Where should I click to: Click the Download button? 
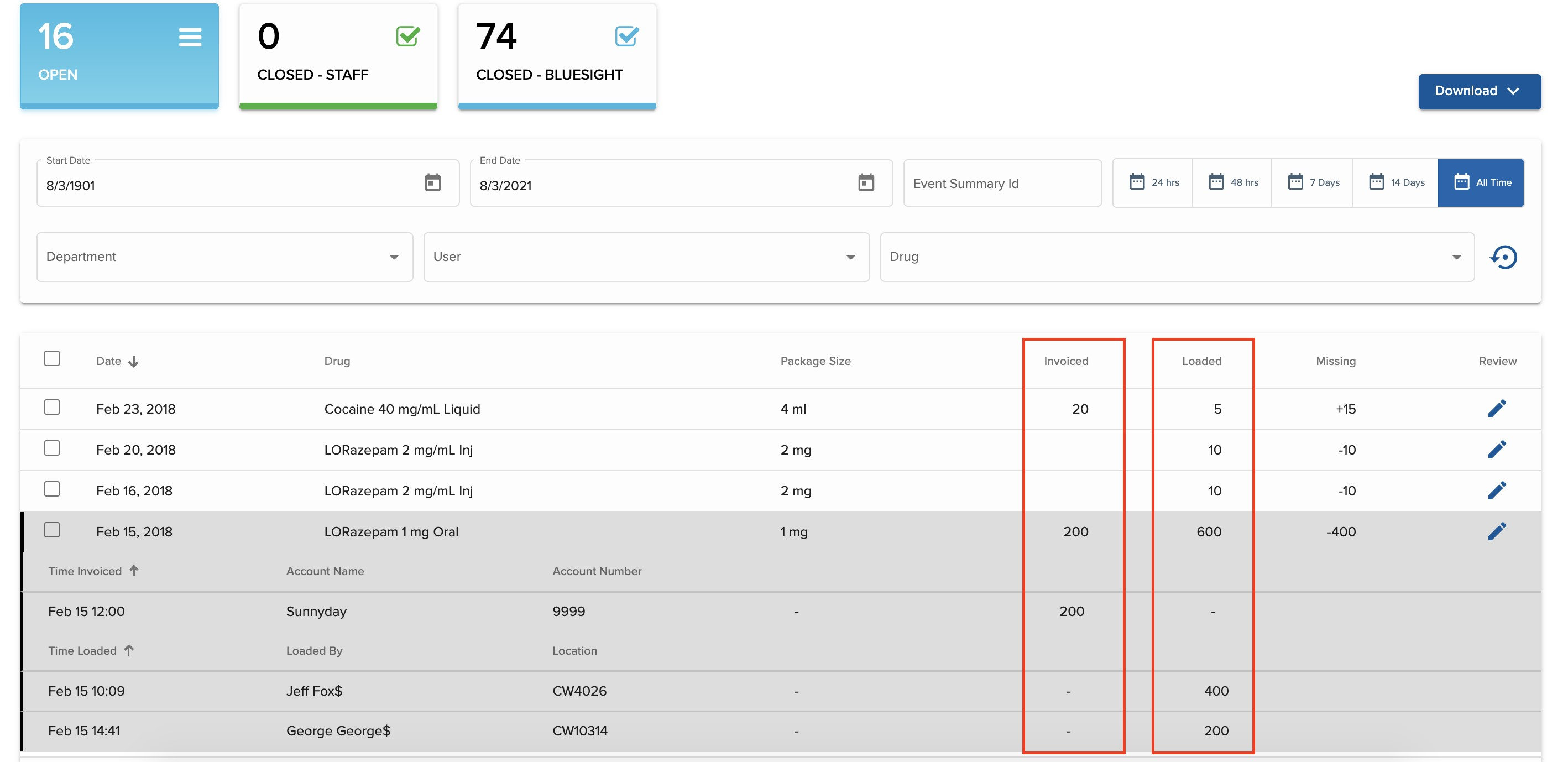[x=1478, y=91]
